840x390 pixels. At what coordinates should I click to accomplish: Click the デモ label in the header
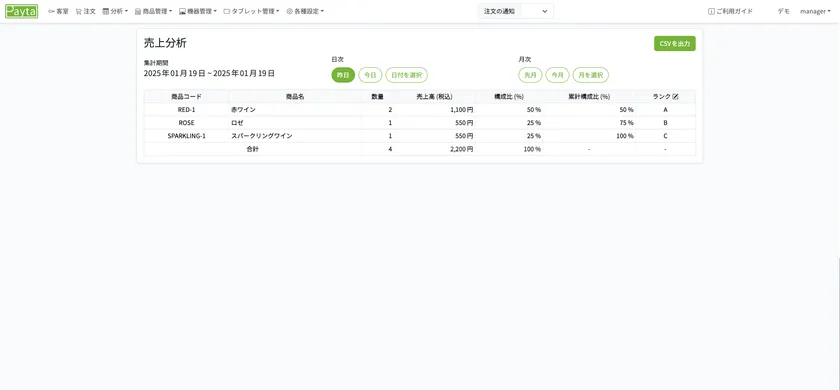tap(783, 11)
